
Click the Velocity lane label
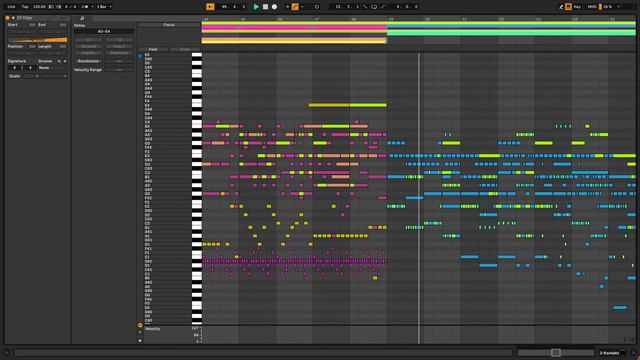[152, 329]
